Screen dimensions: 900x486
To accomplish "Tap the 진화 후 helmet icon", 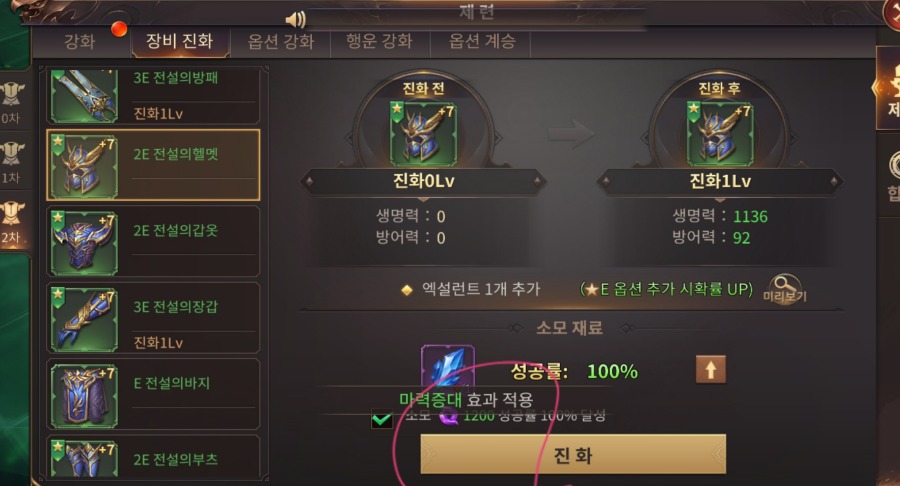I will point(720,135).
